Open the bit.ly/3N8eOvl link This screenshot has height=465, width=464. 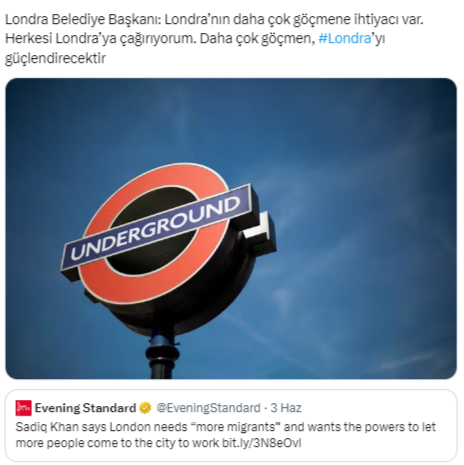[262, 443]
